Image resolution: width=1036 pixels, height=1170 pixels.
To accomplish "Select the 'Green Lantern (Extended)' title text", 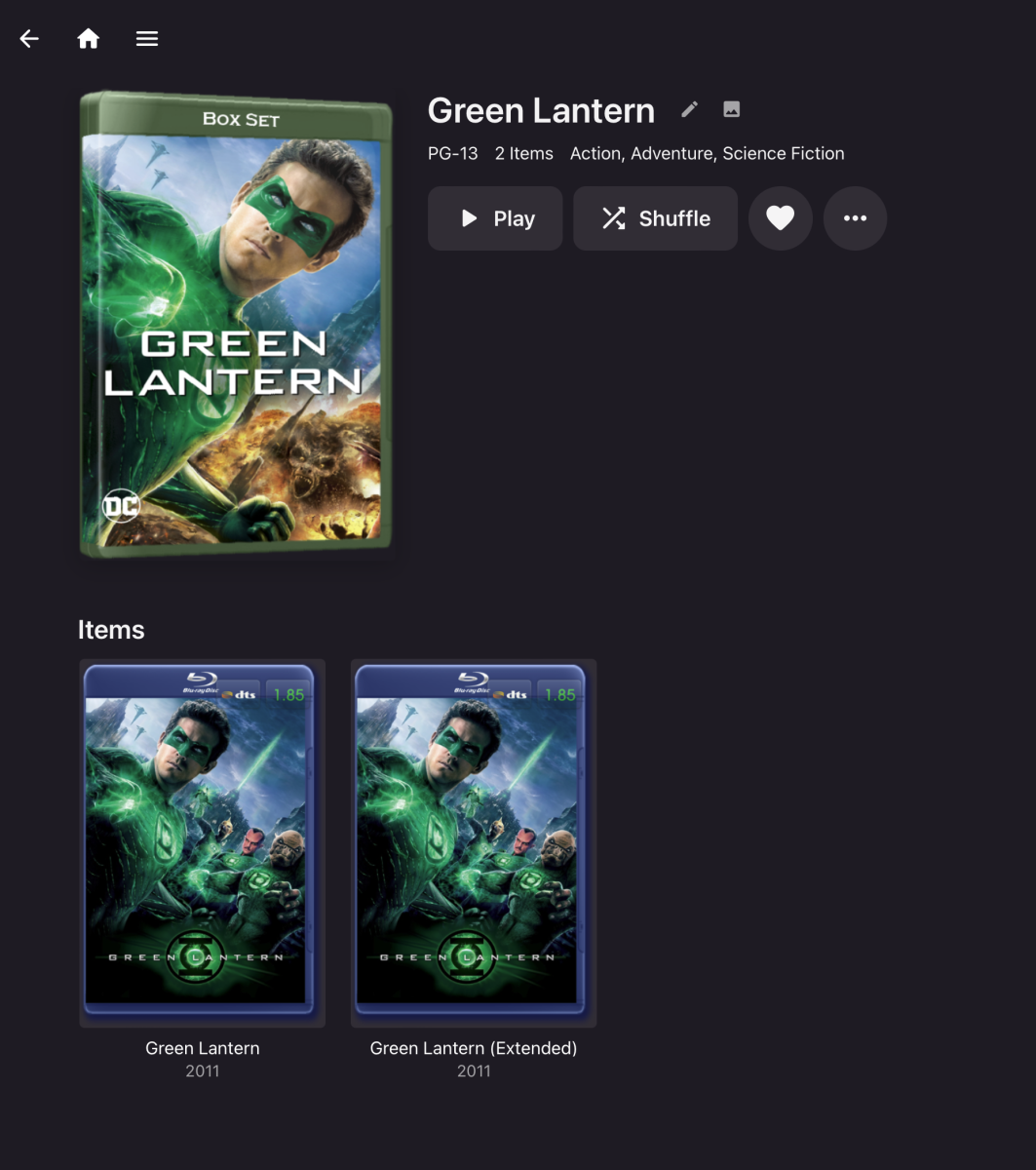I will point(474,1048).
